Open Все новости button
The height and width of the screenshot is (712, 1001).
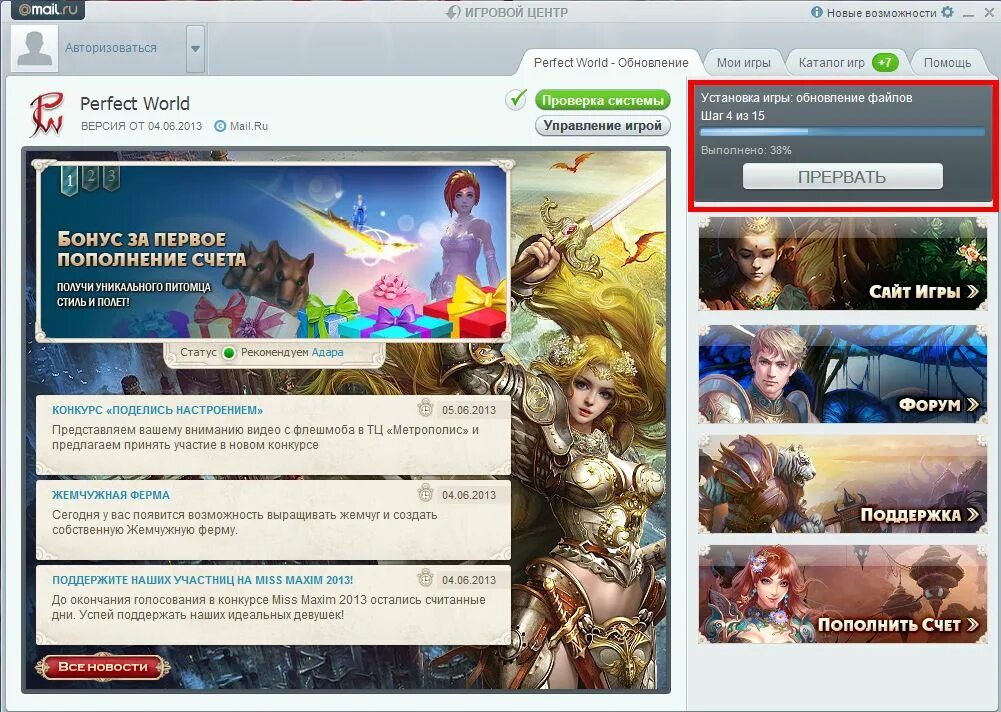tap(103, 667)
